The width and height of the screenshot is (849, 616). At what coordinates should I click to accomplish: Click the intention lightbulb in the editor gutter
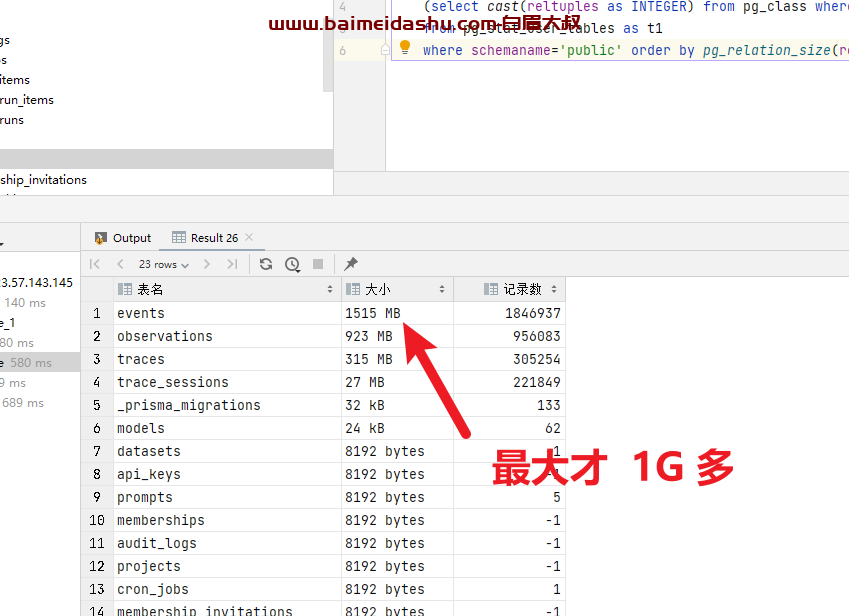tap(404, 48)
